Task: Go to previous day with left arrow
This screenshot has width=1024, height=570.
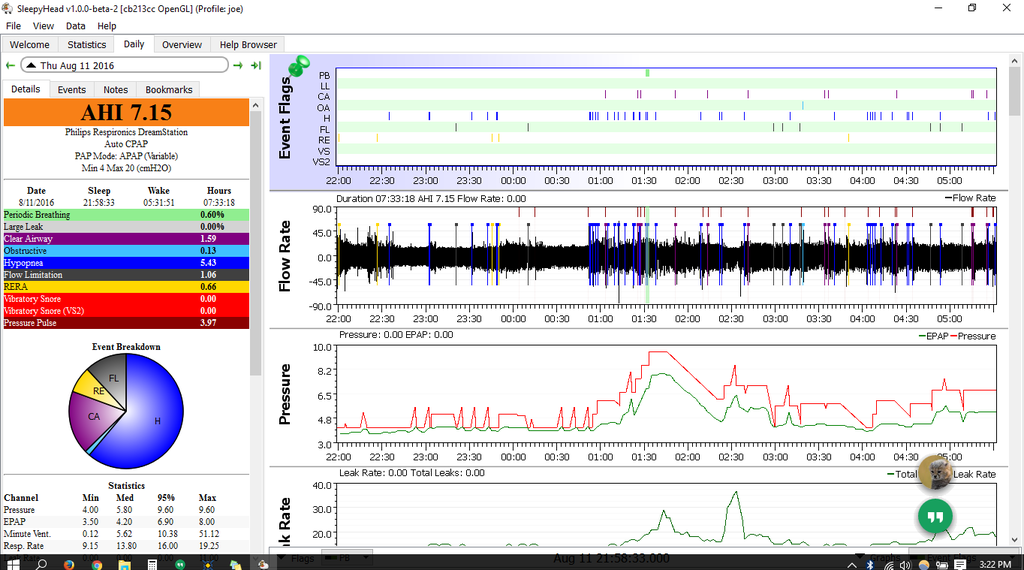Action: (x=10, y=65)
